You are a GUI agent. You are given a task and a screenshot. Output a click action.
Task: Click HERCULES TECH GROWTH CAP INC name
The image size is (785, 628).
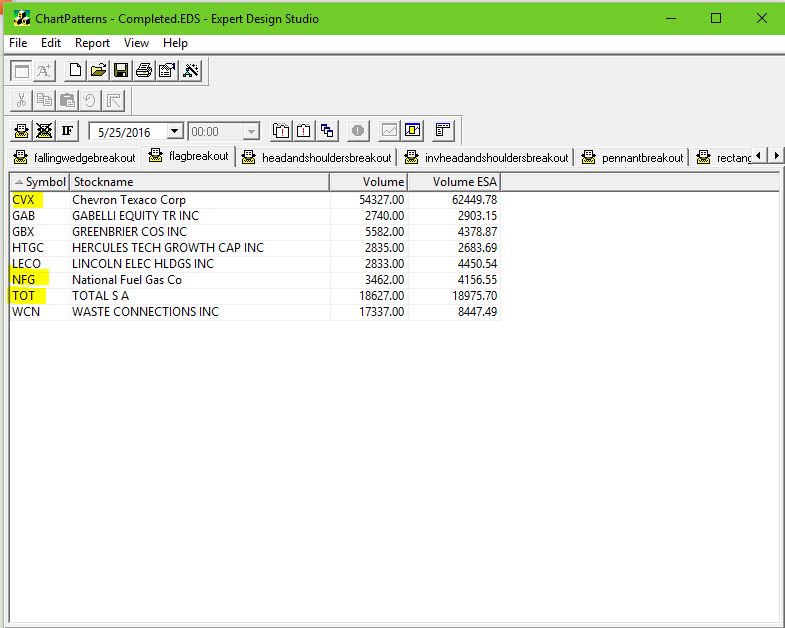pyautogui.click(x=168, y=248)
